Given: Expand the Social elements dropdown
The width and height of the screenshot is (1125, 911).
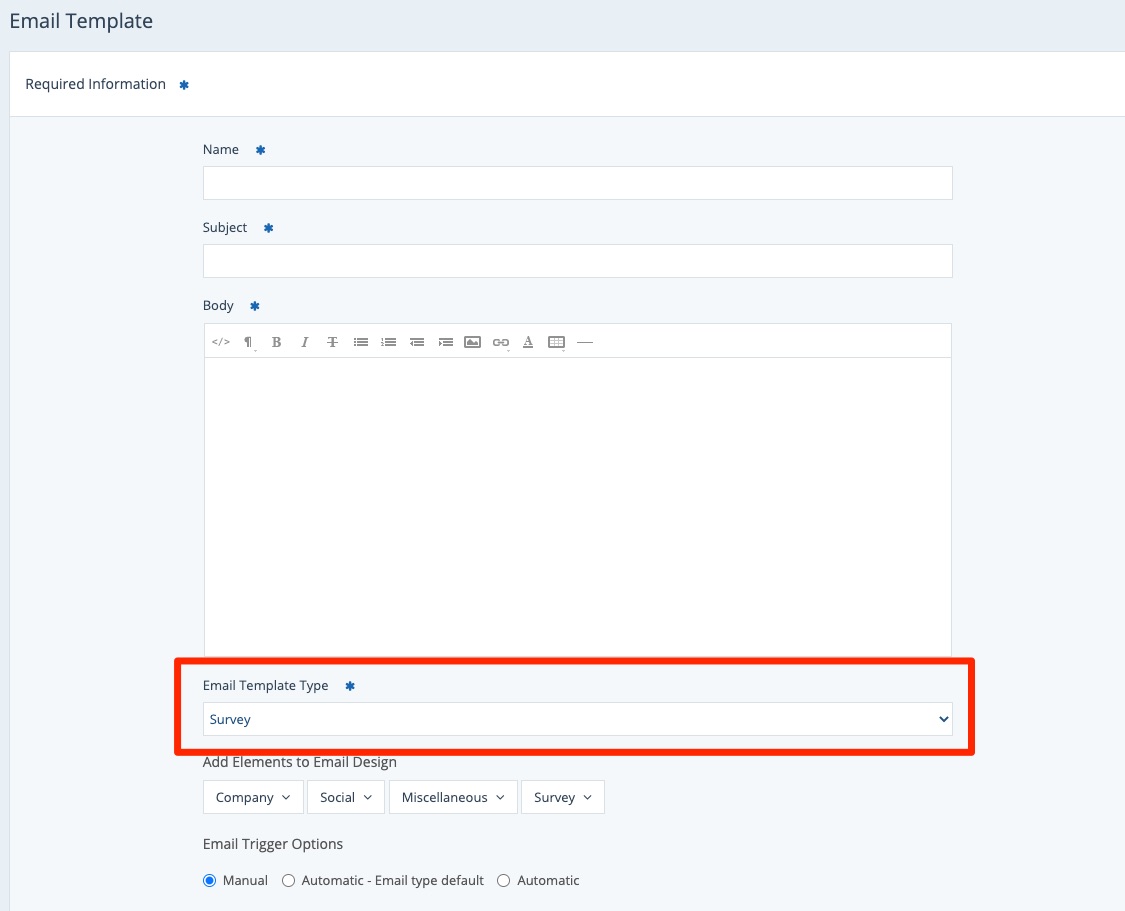Looking at the screenshot, I should tap(346, 797).
